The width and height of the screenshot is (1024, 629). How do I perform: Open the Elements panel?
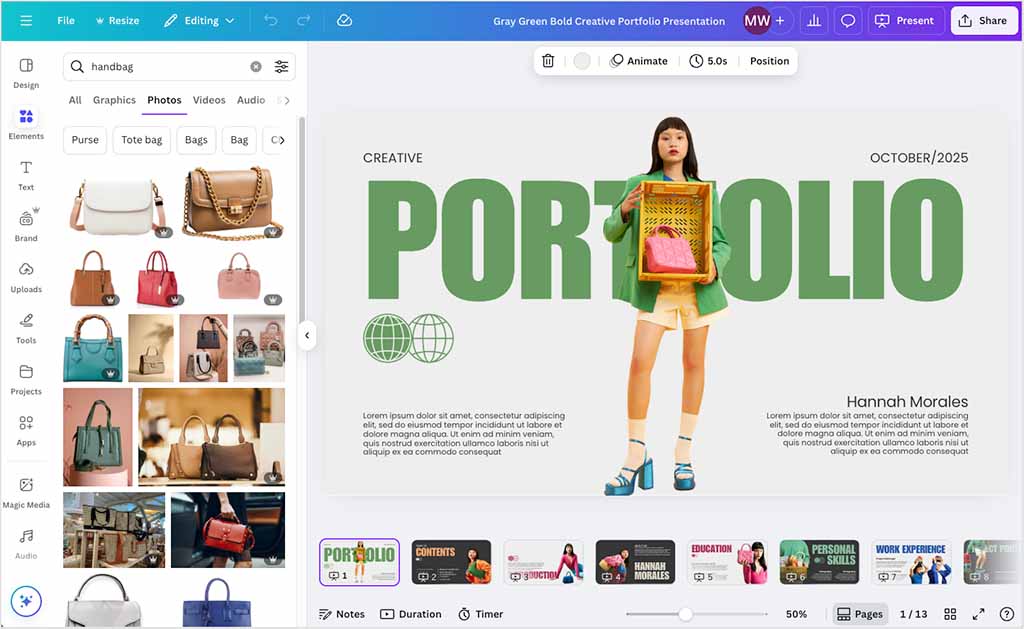point(26,124)
